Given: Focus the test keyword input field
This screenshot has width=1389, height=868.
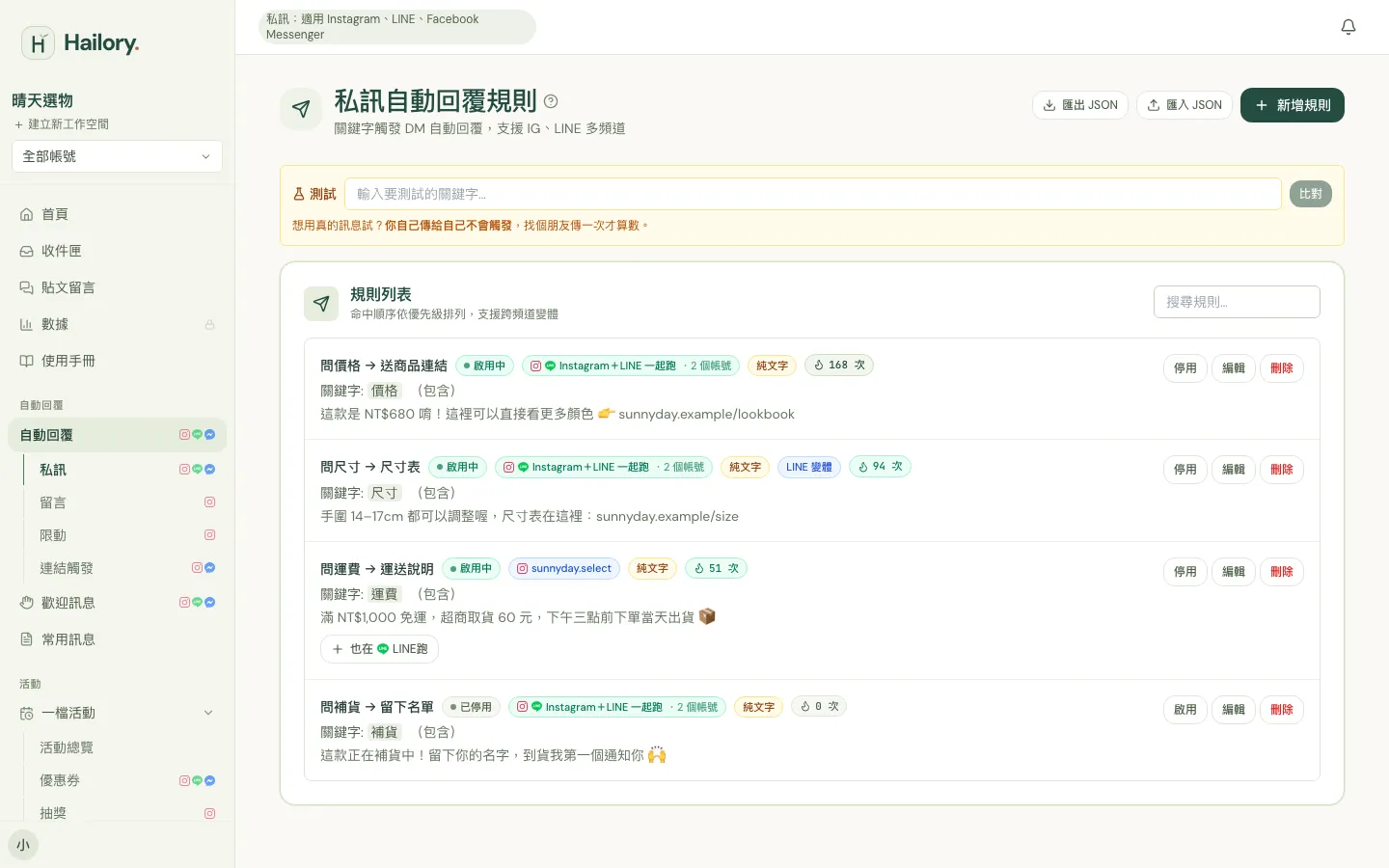Looking at the screenshot, I should [x=813, y=194].
